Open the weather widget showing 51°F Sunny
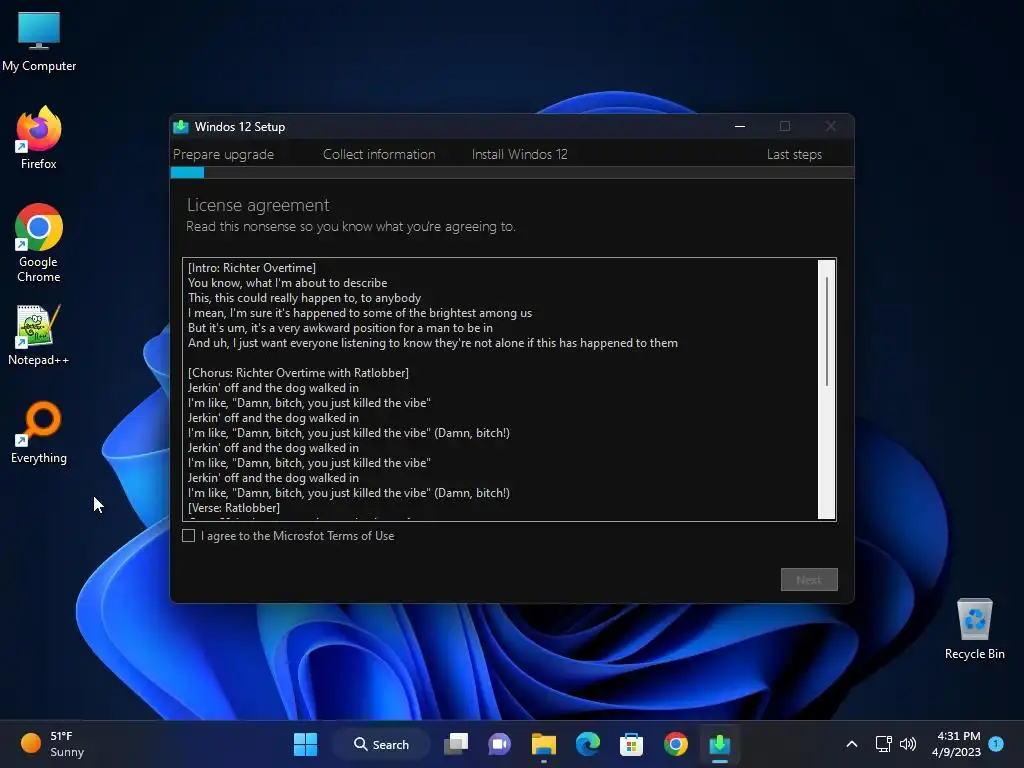The image size is (1024, 768). coord(52,744)
